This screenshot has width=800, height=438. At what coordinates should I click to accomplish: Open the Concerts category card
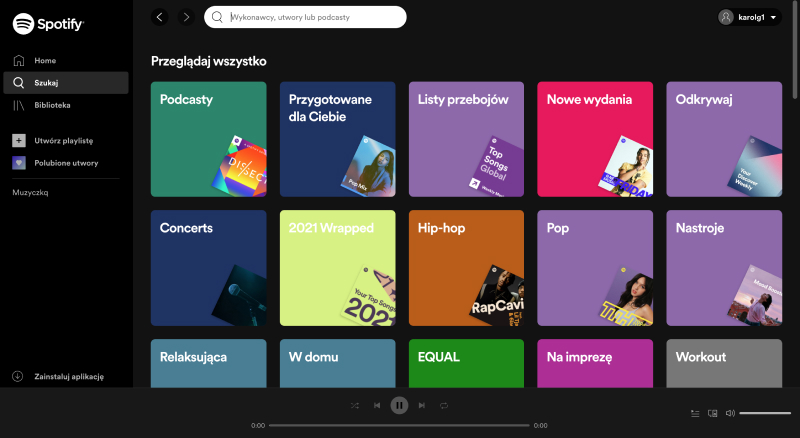(x=209, y=268)
